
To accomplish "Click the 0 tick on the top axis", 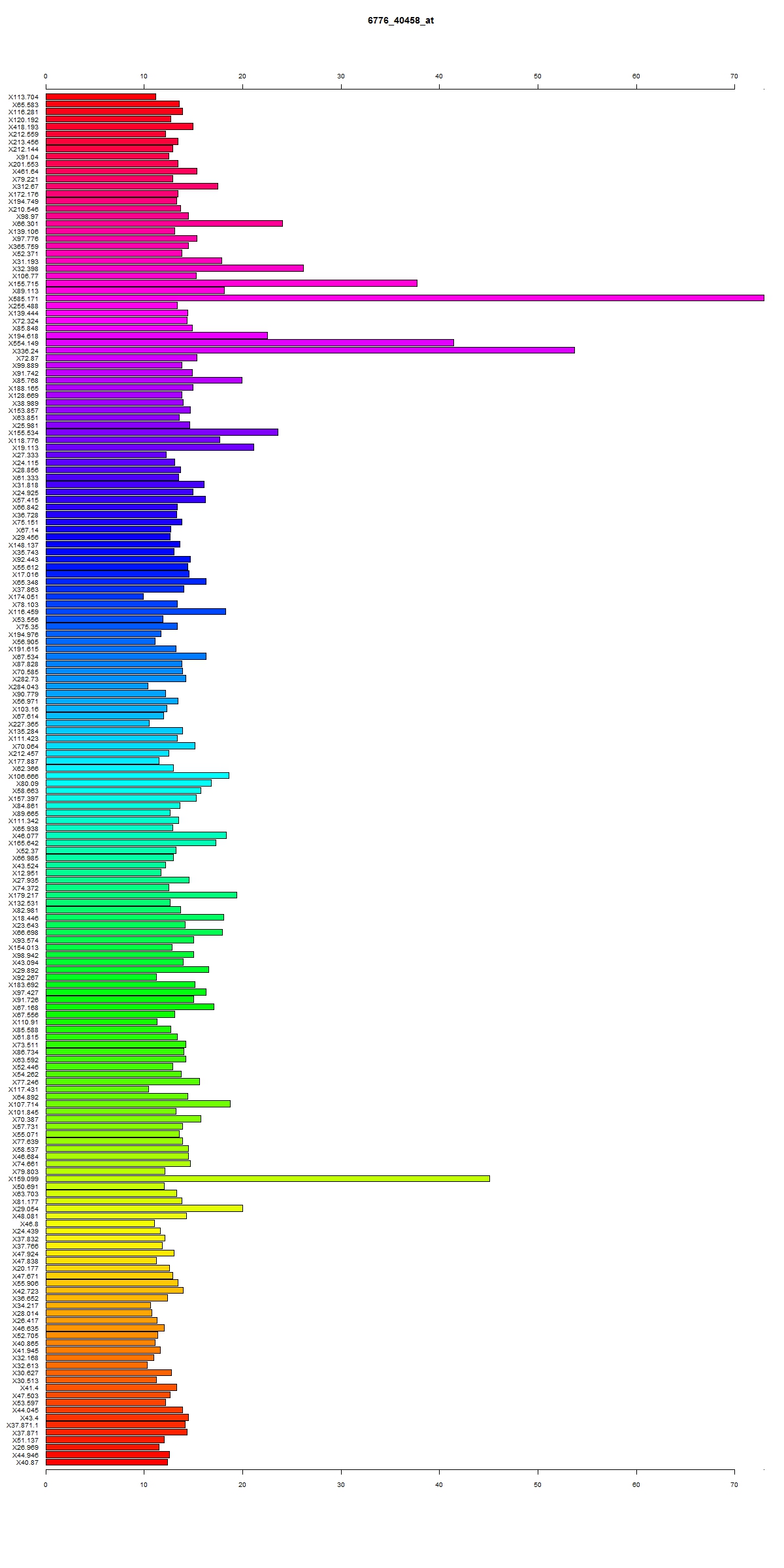I will pyautogui.click(x=46, y=76).
